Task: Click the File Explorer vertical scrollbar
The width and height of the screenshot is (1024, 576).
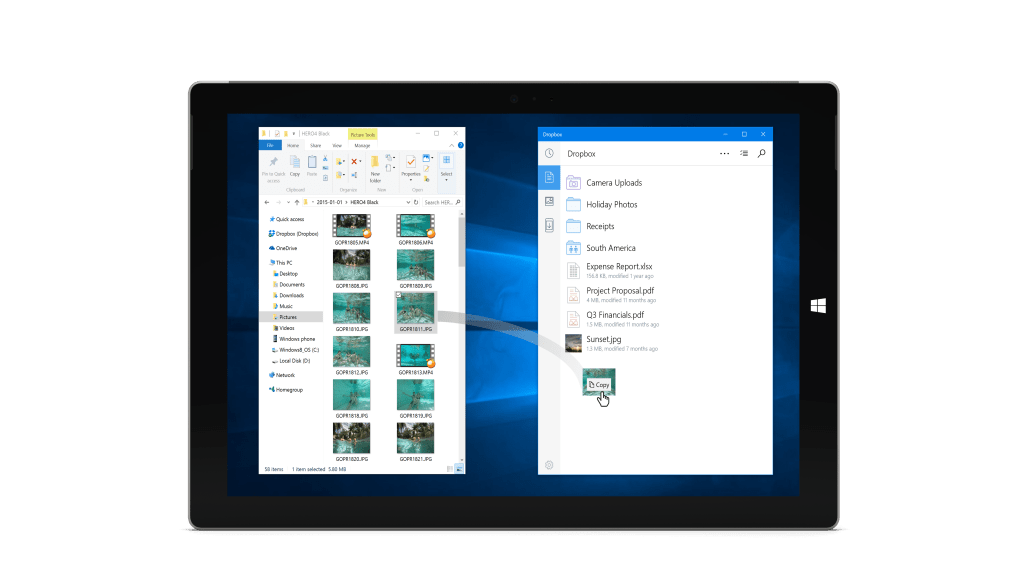Action: (x=462, y=242)
